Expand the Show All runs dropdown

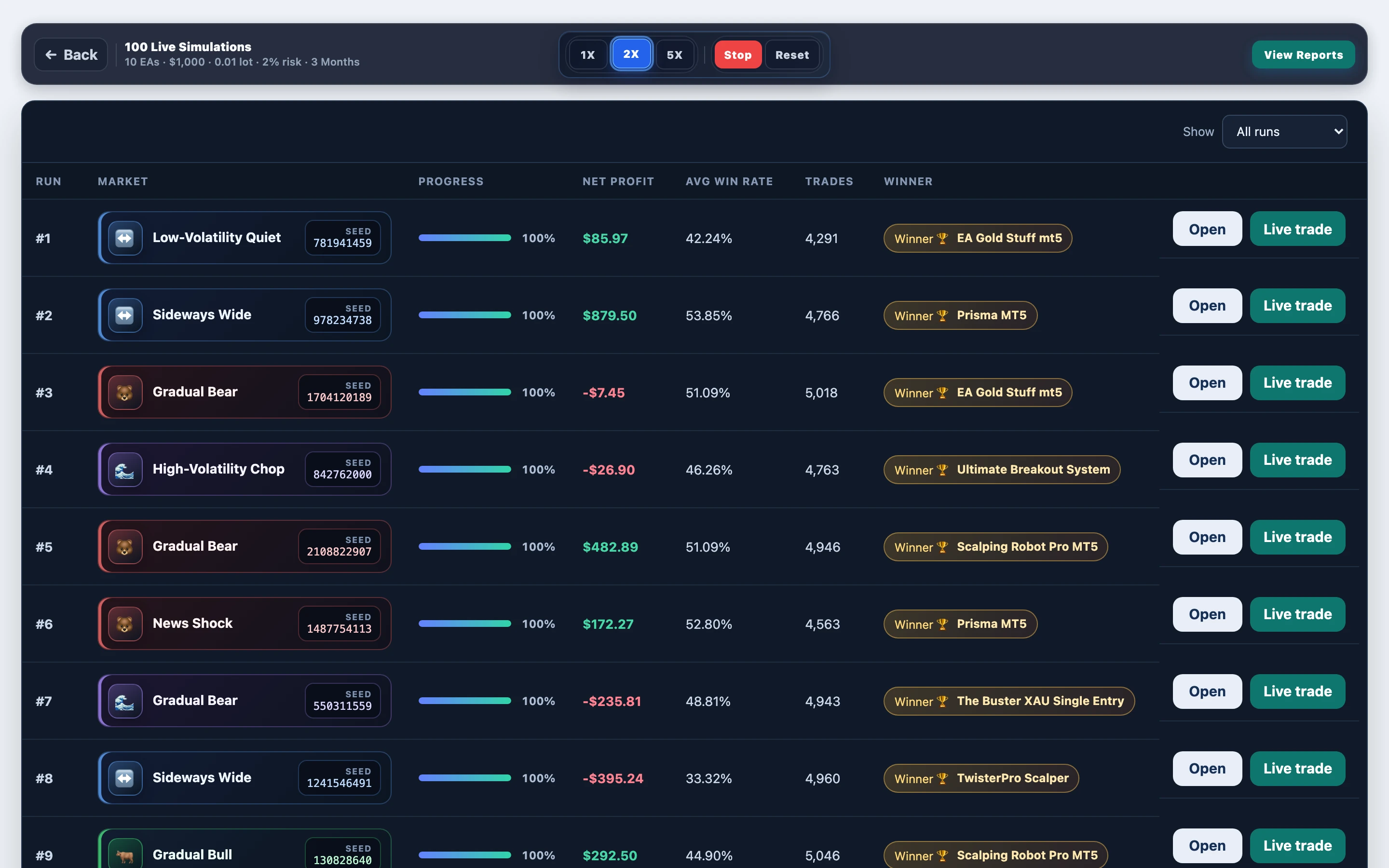tap(1284, 132)
